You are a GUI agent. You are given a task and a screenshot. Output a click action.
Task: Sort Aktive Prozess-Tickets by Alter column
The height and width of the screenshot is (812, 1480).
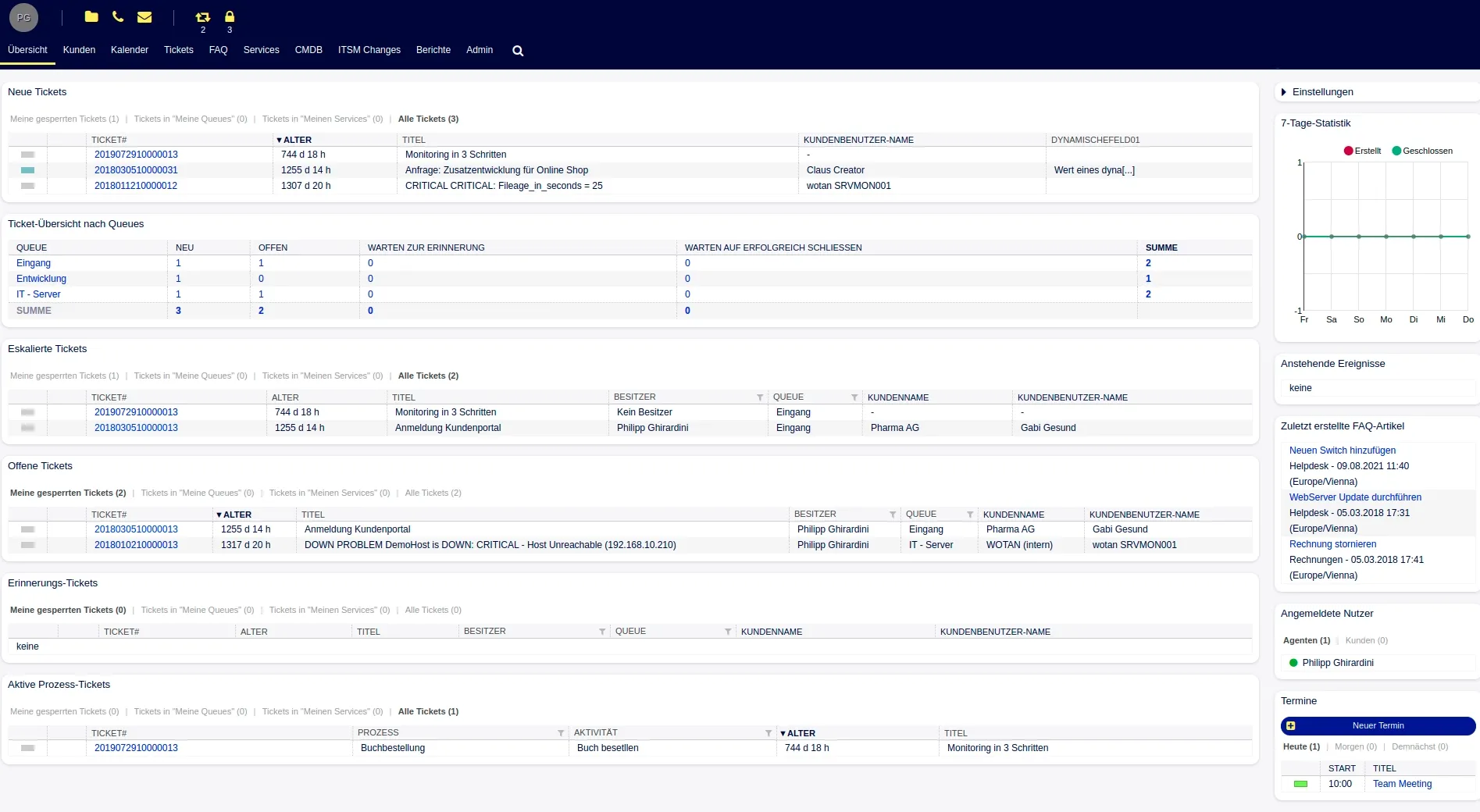[798, 733]
